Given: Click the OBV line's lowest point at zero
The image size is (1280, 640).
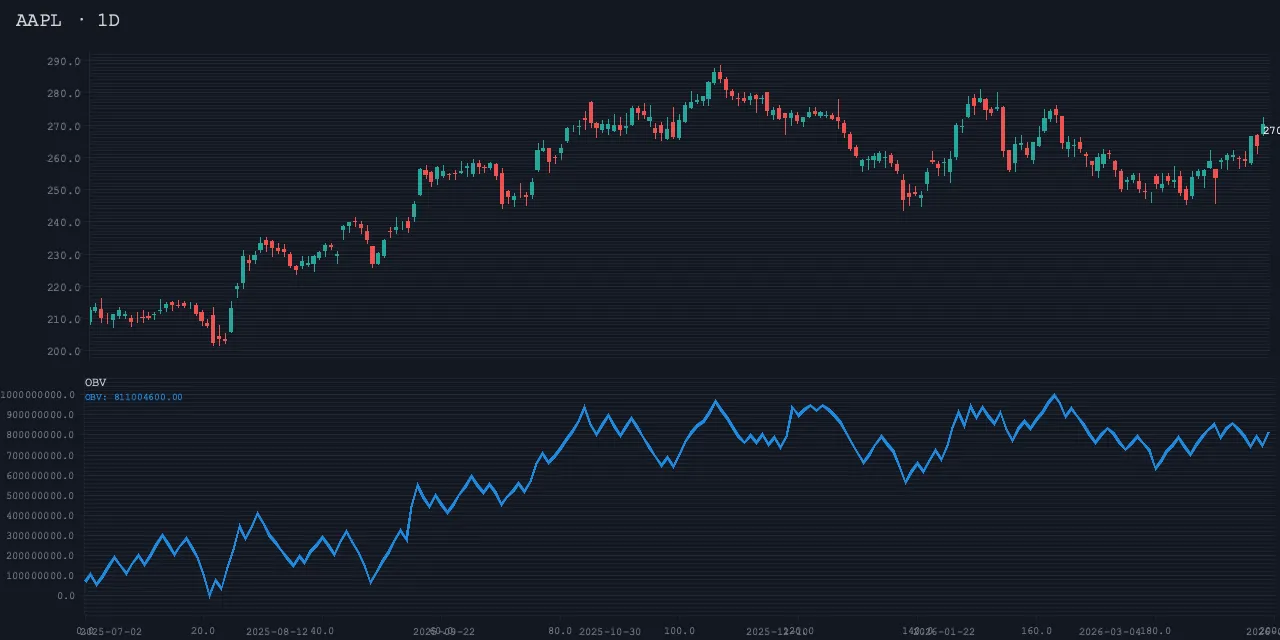Looking at the screenshot, I should (210, 595).
